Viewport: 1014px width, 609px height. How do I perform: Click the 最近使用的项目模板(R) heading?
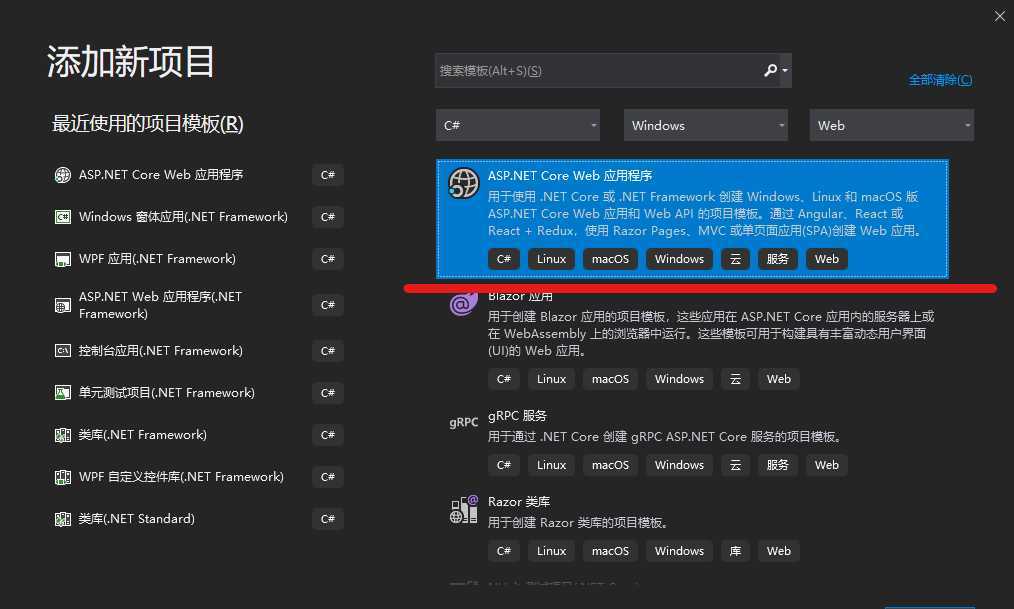(x=147, y=124)
